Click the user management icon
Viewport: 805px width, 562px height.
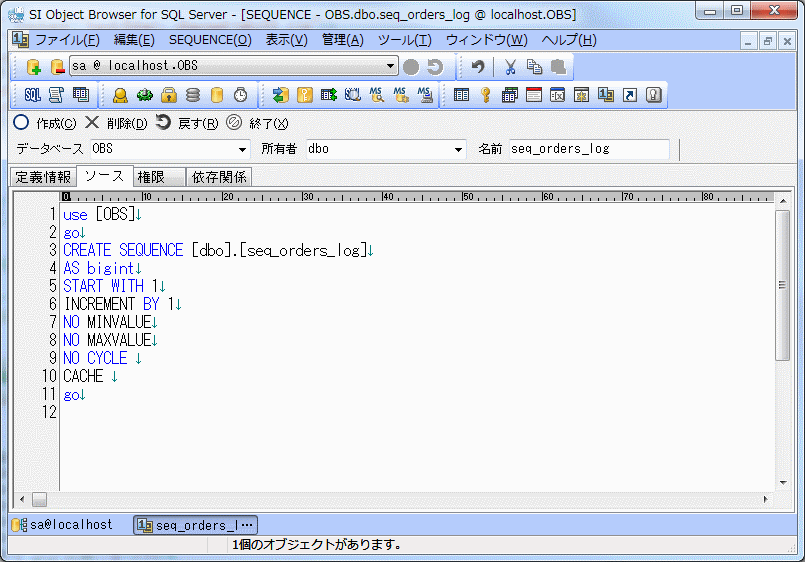coord(120,95)
